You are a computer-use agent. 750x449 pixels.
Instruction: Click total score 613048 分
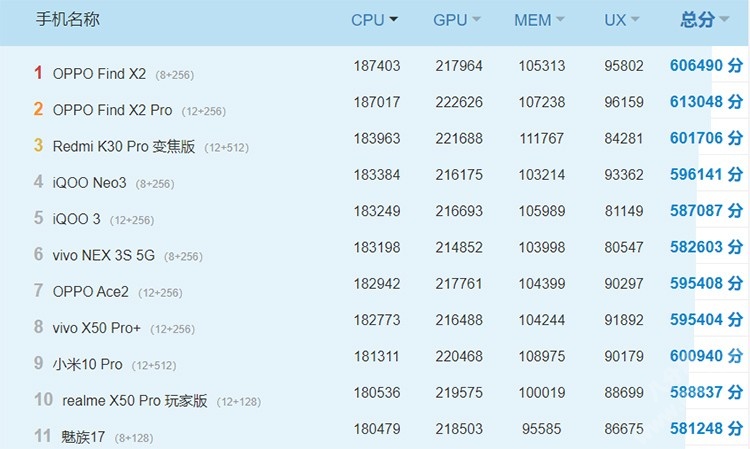pos(706,102)
